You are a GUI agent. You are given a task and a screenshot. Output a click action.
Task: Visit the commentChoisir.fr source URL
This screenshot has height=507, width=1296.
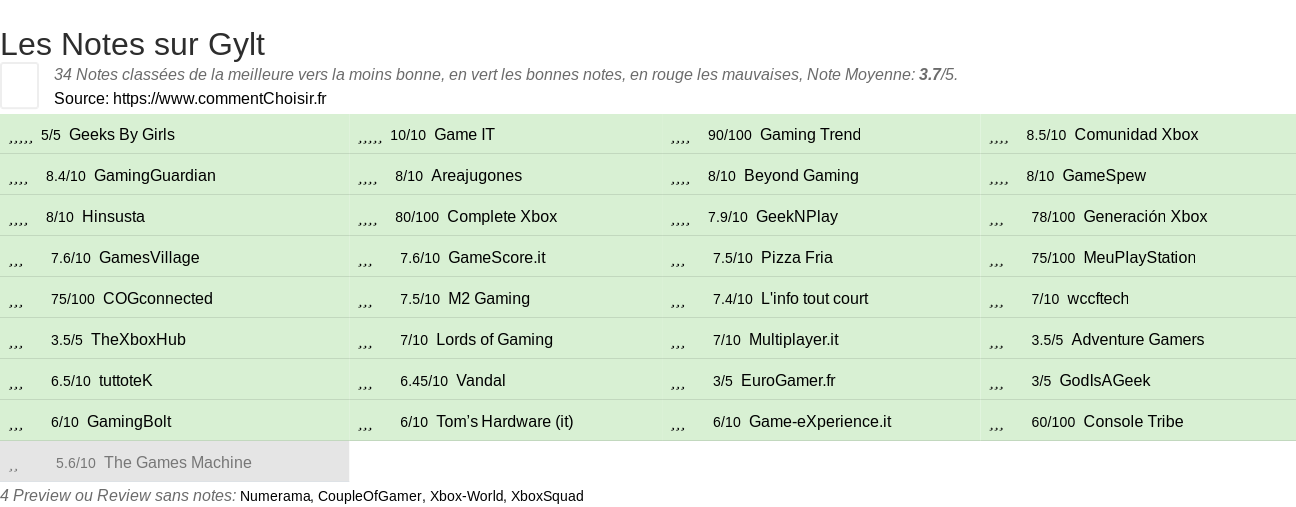pyautogui.click(x=219, y=98)
